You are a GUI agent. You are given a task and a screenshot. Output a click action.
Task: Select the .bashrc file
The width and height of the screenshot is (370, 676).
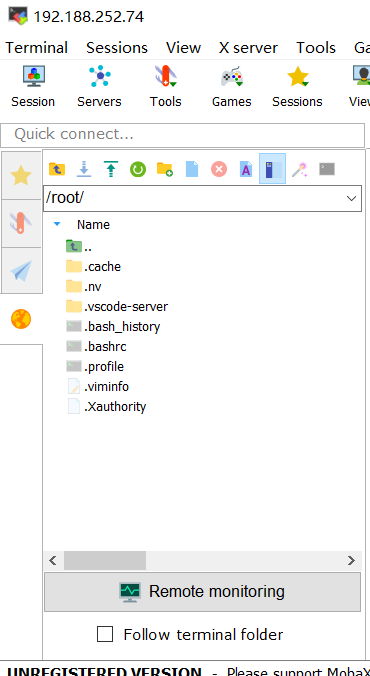click(96, 346)
